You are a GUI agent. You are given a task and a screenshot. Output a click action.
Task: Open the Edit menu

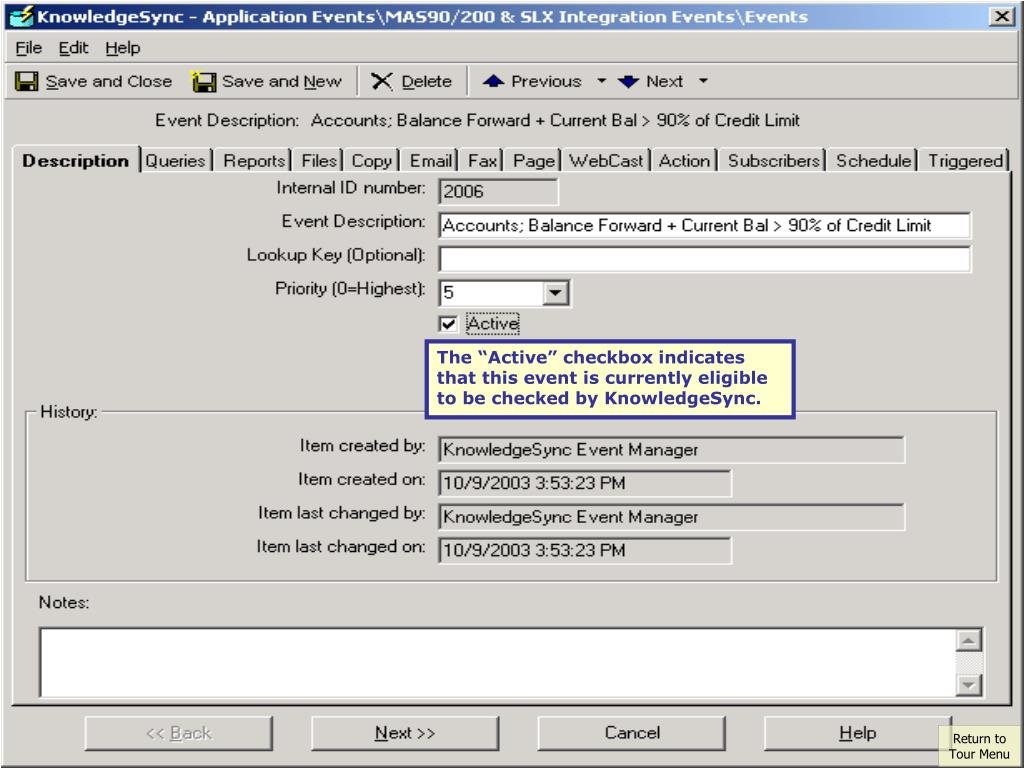coord(73,48)
